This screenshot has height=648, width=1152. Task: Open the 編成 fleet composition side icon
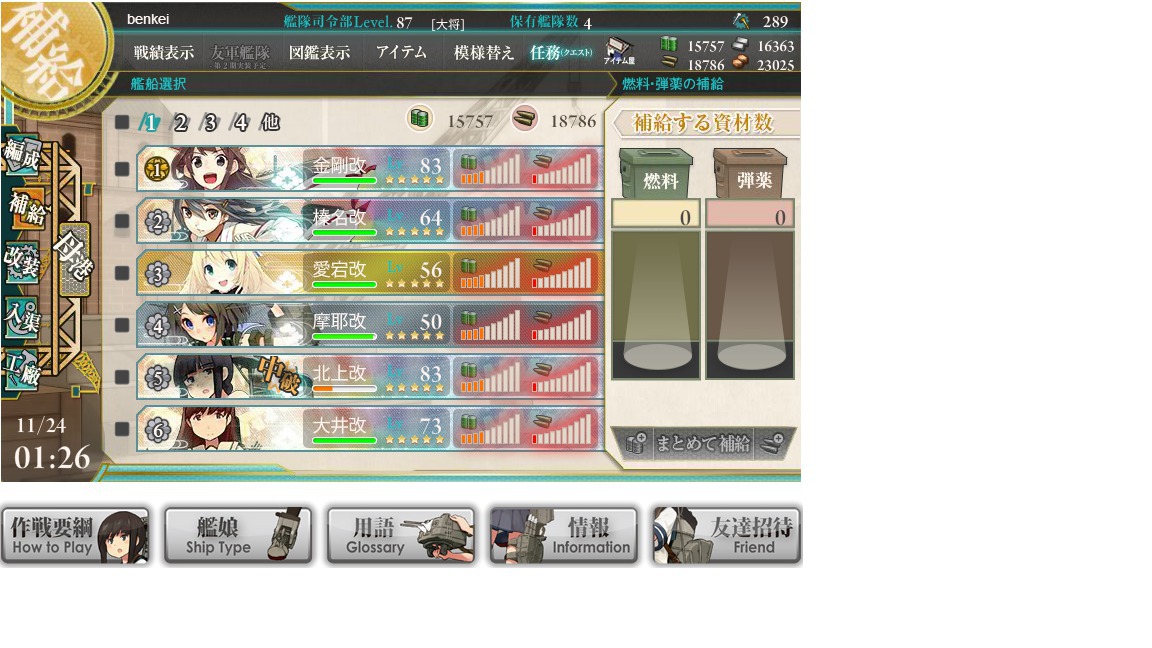[x=21, y=155]
